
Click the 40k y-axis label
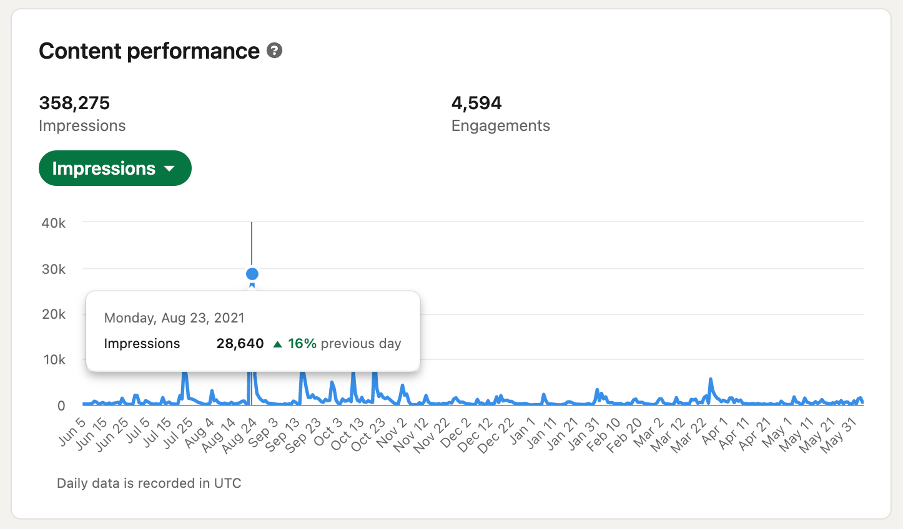54,223
